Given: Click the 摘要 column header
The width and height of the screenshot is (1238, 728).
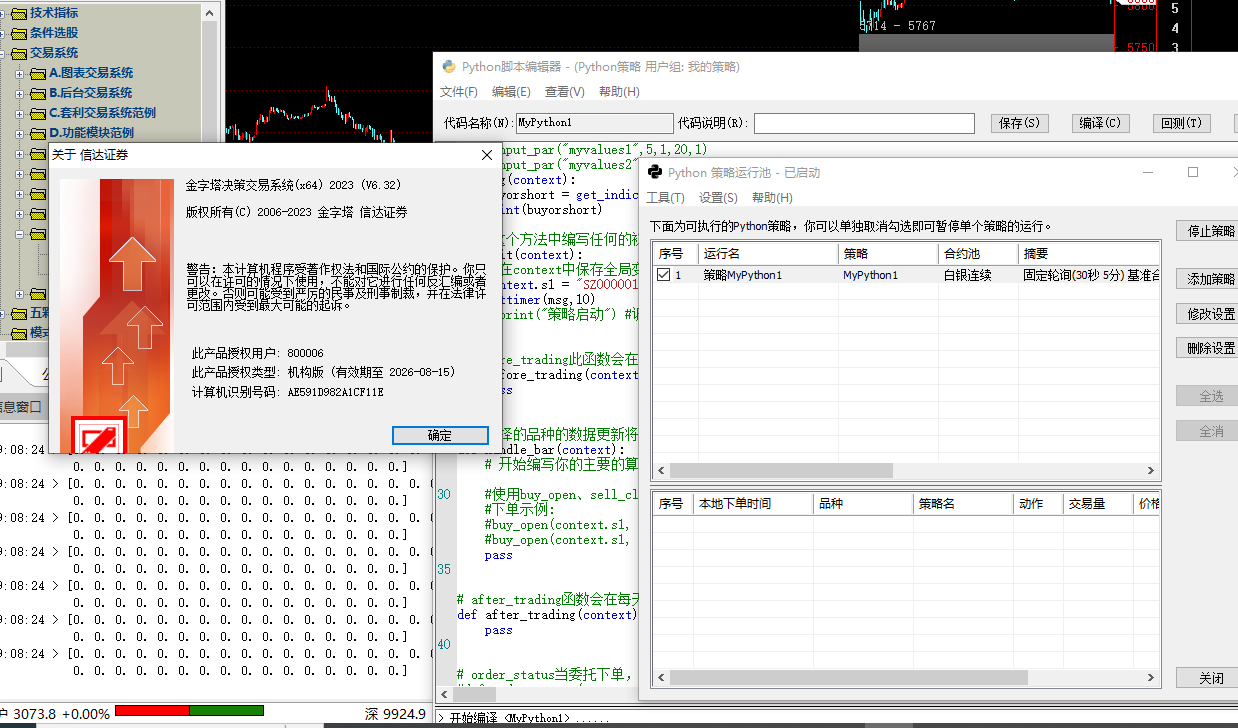Looking at the screenshot, I should (1089, 254).
